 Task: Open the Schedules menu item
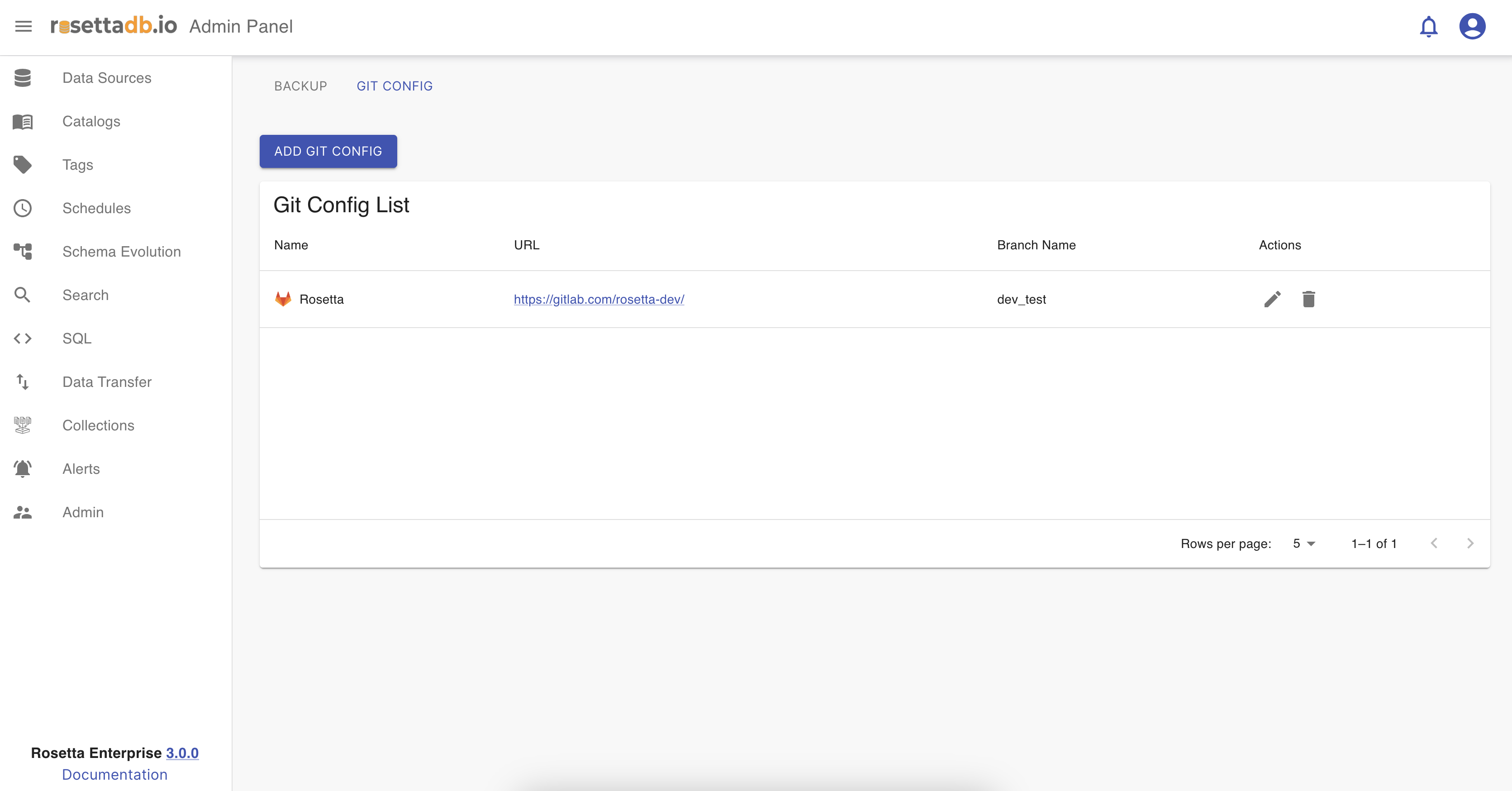point(96,209)
